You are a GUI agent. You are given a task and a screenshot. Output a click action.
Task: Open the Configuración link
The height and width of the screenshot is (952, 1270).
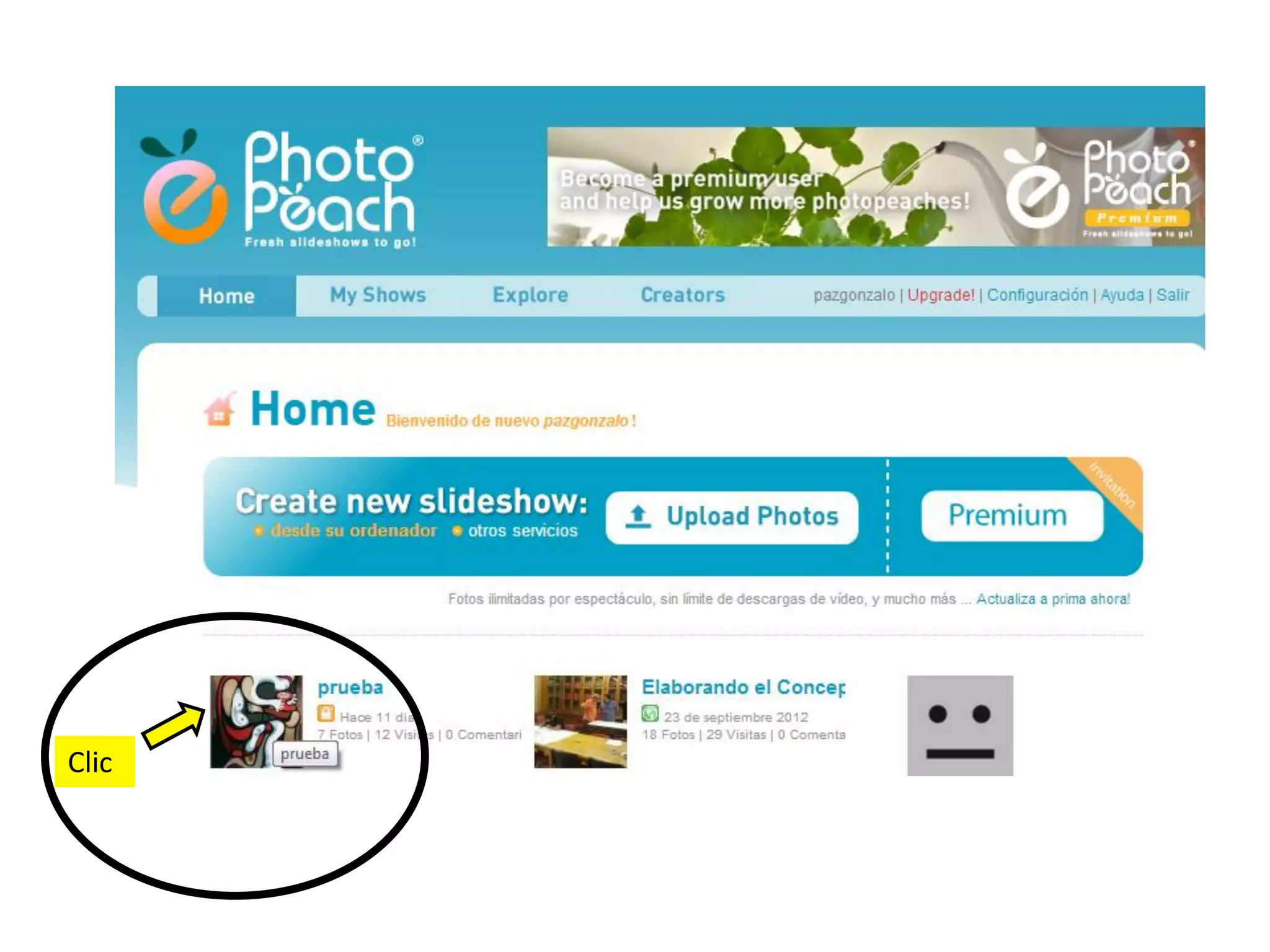click(1037, 295)
